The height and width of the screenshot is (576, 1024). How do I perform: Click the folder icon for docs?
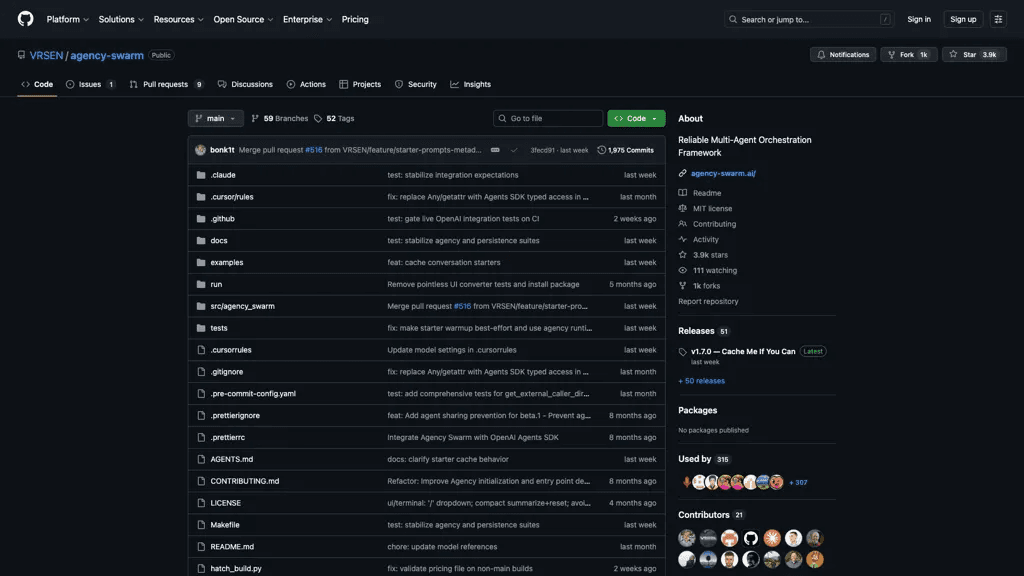point(200,240)
